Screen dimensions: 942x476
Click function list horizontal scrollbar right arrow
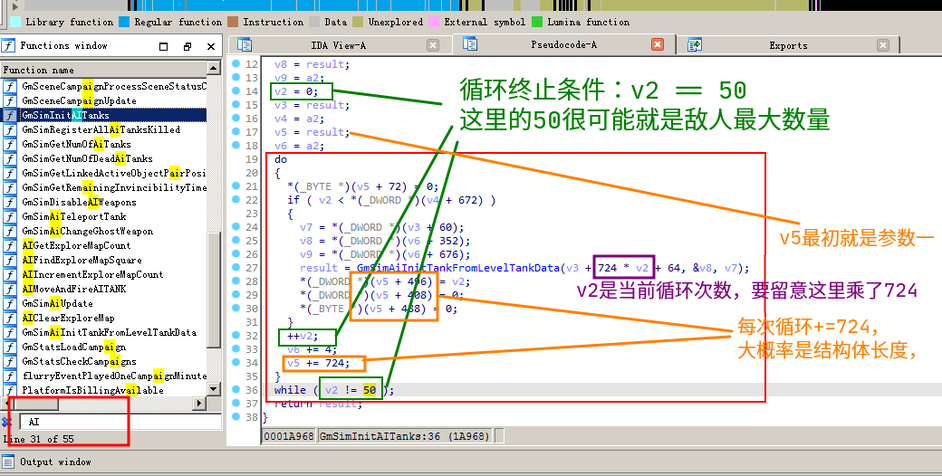(x=199, y=403)
